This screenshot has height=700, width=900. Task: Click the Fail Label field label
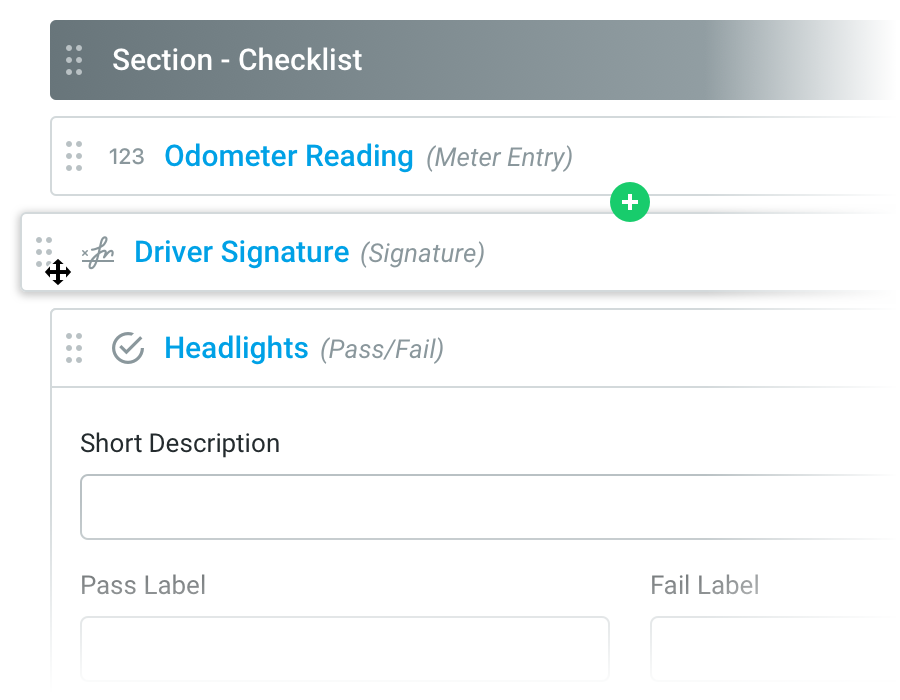click(x=704, y=585)
